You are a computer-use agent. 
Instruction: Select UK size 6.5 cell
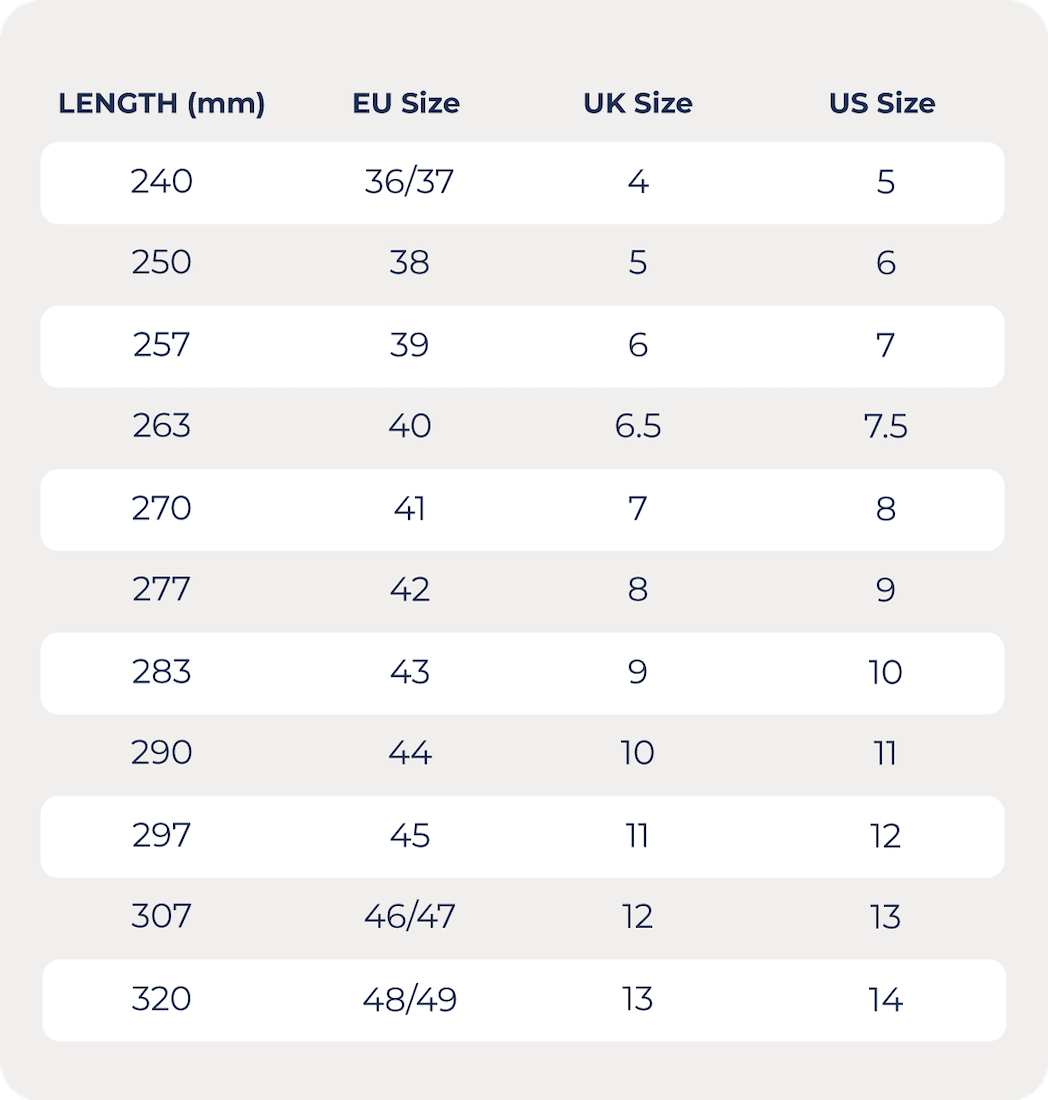click(638, 427)
